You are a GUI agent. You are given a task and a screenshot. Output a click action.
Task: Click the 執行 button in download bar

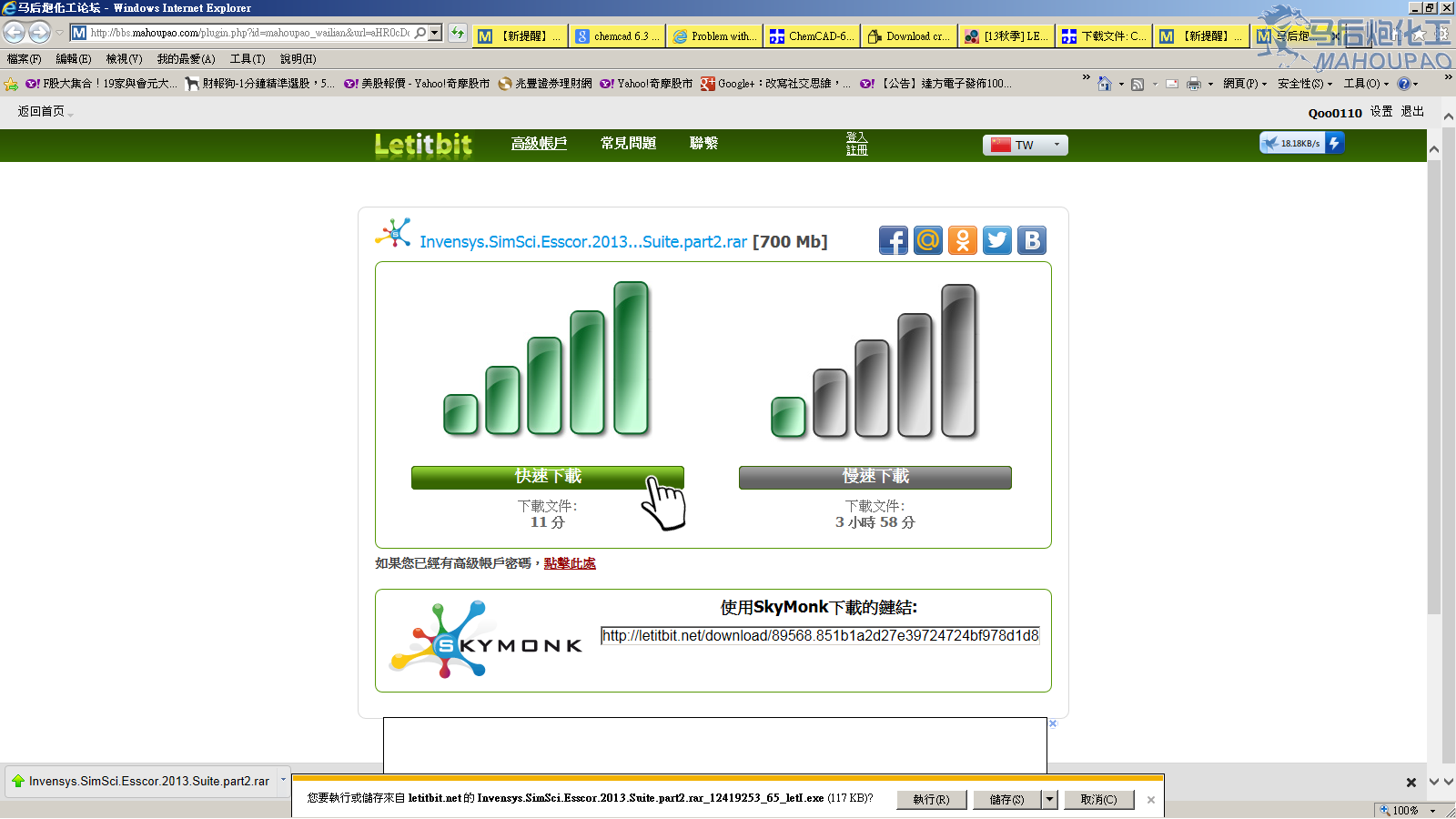(931, 799)
